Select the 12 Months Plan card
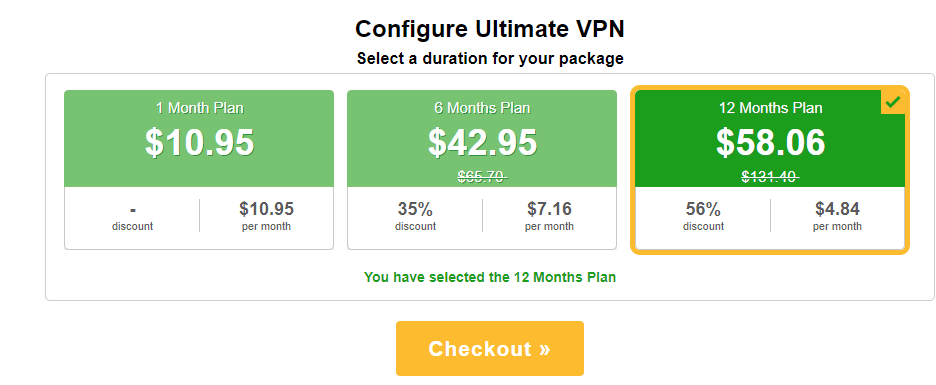 [770, 170]
